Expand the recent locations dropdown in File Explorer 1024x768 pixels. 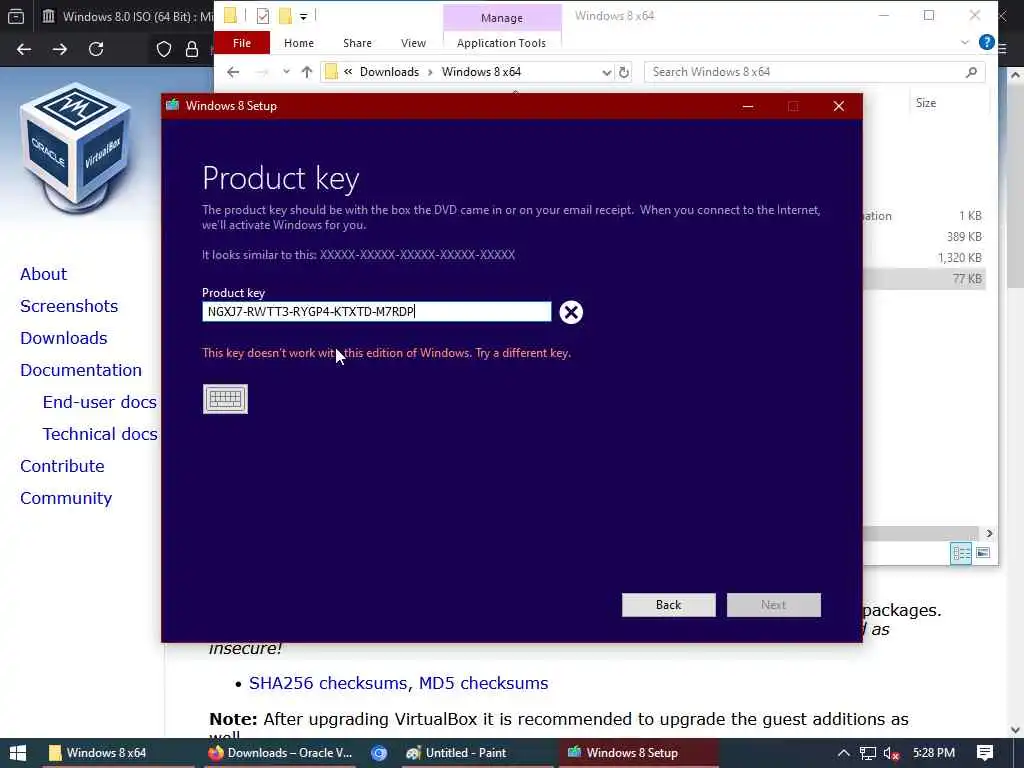coord(286,72)
